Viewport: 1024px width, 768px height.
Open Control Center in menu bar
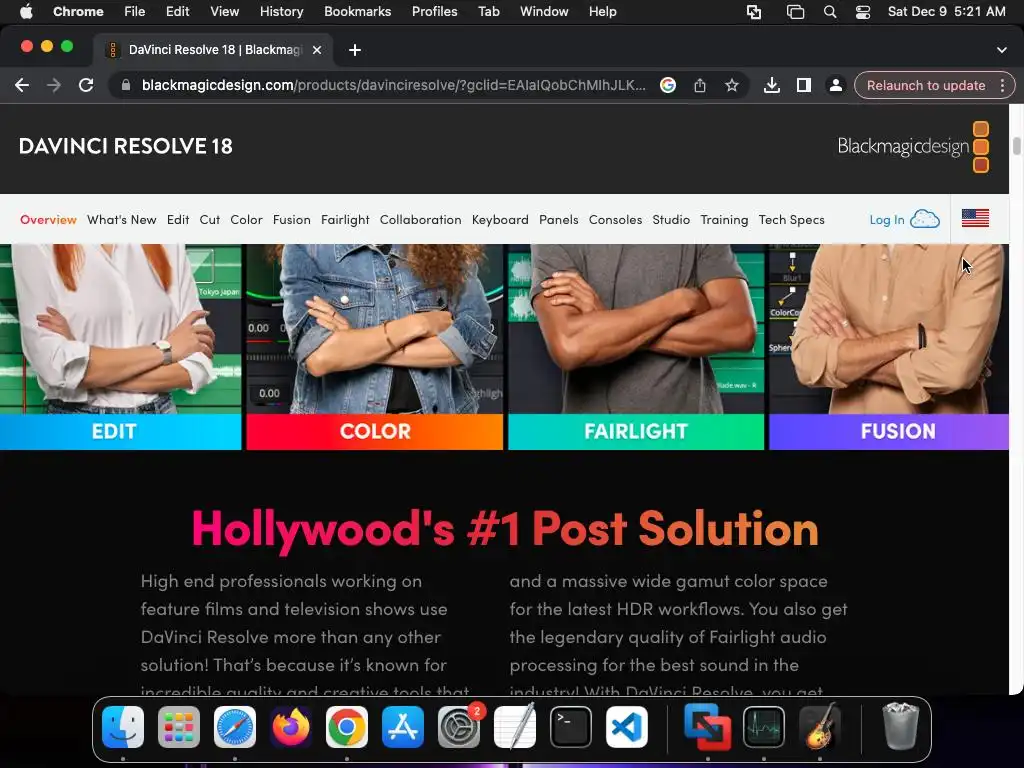point(863,12)
